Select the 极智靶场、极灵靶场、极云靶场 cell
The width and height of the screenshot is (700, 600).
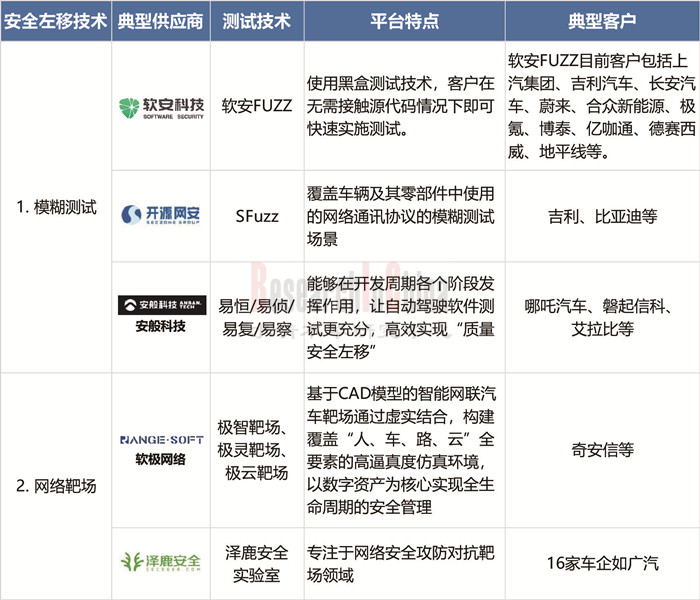click(x=257, y=450)
